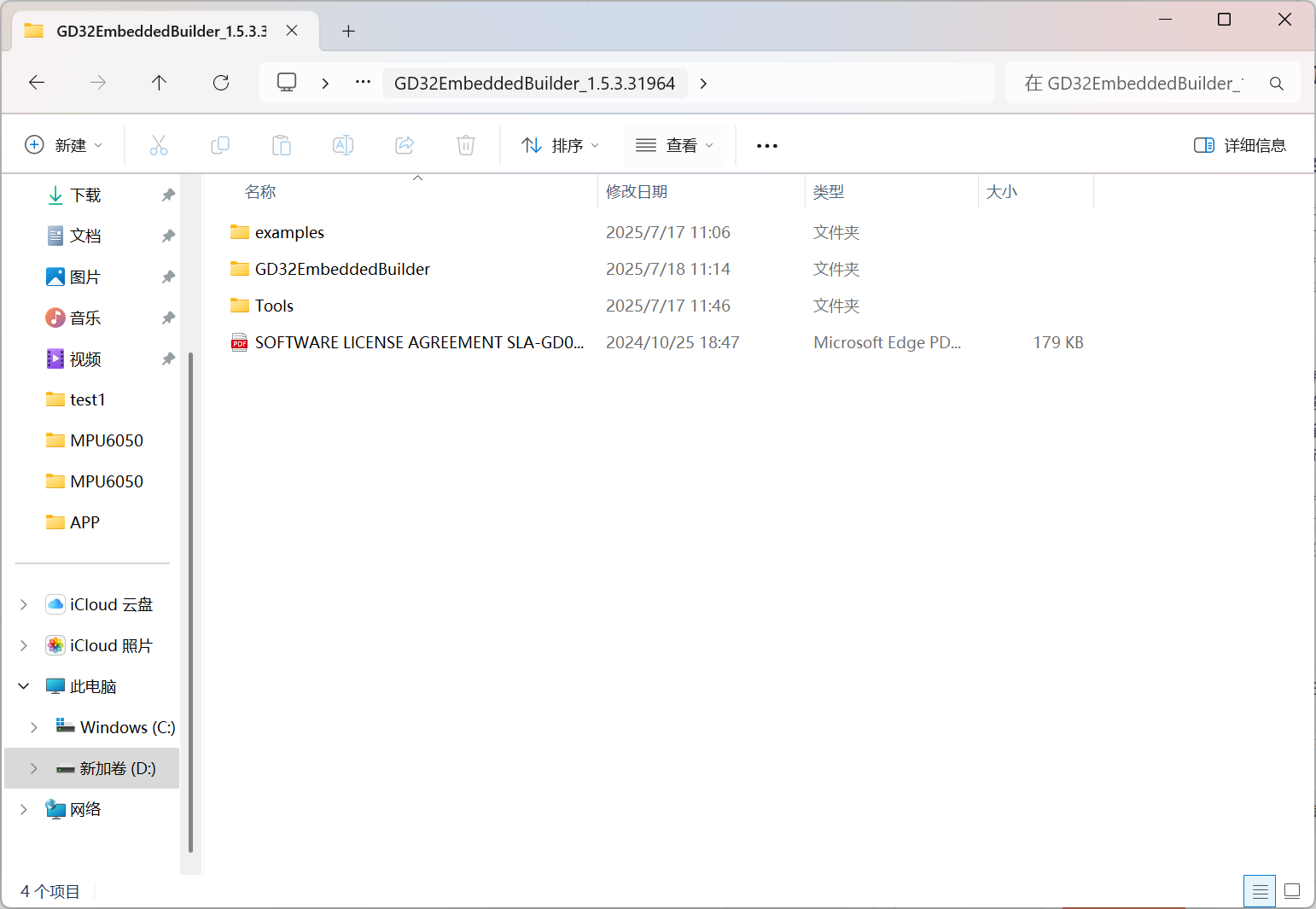Select GD32EmbeddedBuilder_1.5.3.31964 breadcrumb

[534, 83]
